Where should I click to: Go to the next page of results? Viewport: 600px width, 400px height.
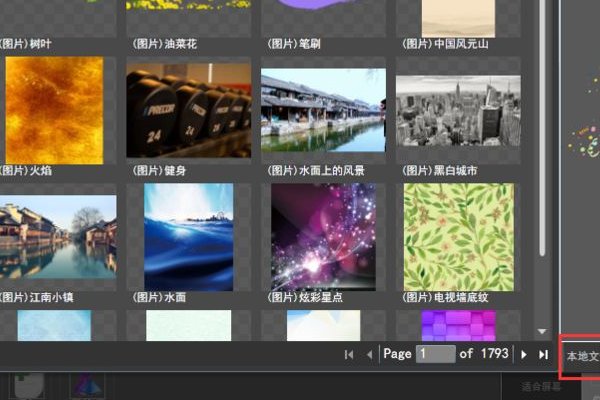click(x=524, y=354)
